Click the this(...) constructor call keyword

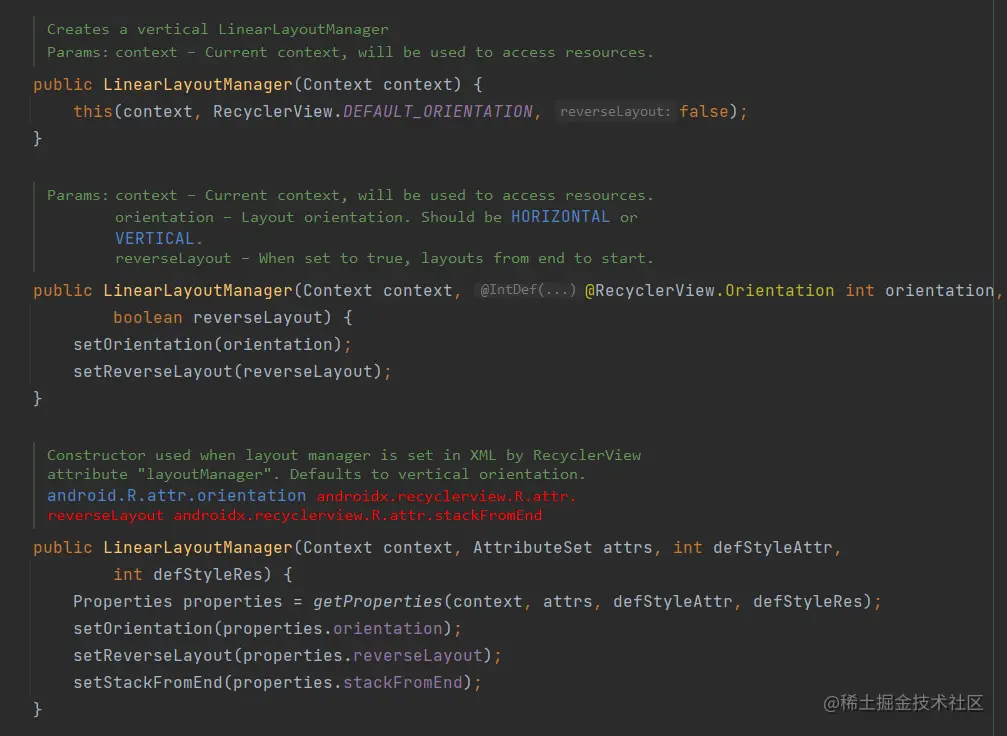pyautogui.click(x=92, y=111)
